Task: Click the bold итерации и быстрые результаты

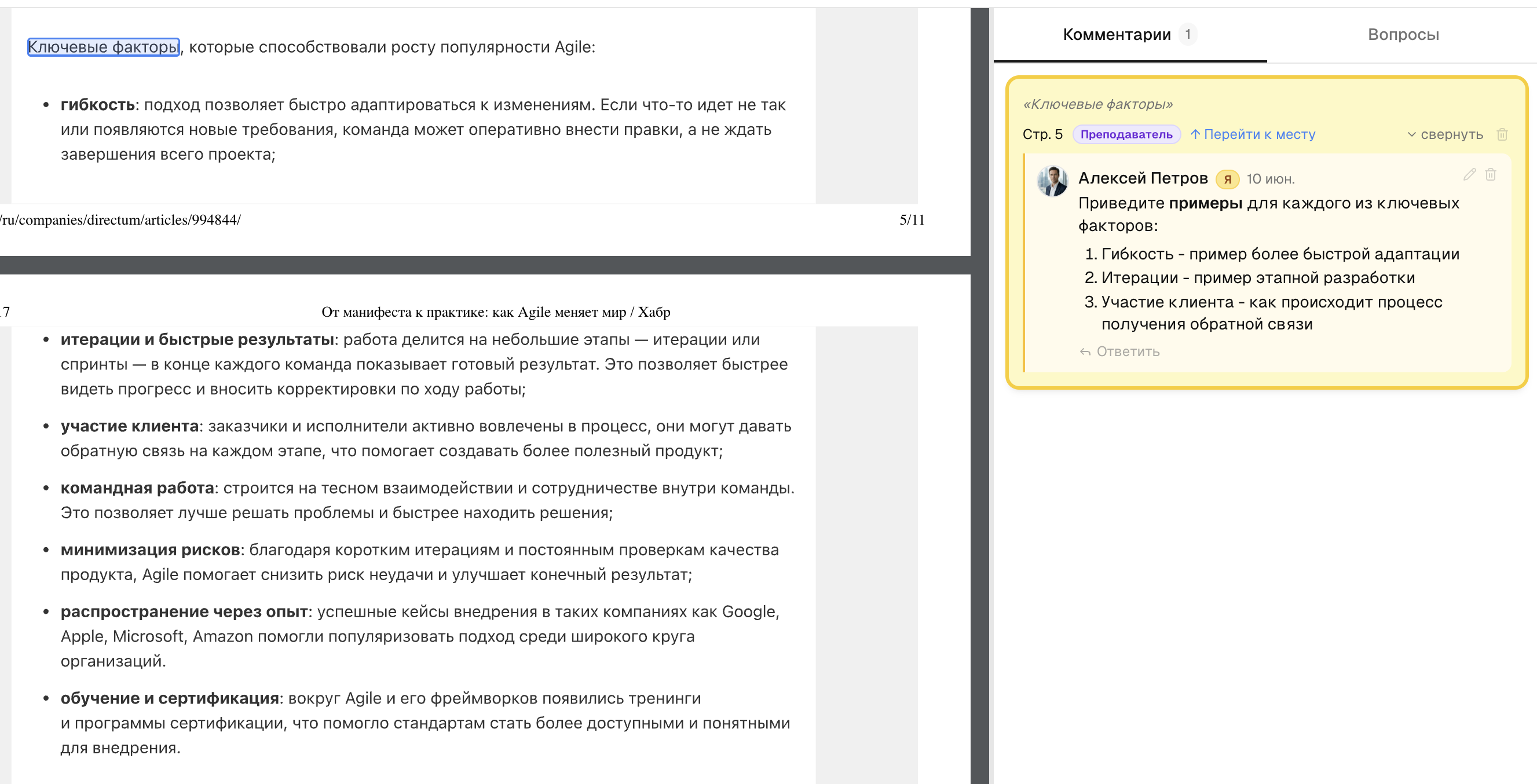Action: pyautogui.click(x=197, y=339)
